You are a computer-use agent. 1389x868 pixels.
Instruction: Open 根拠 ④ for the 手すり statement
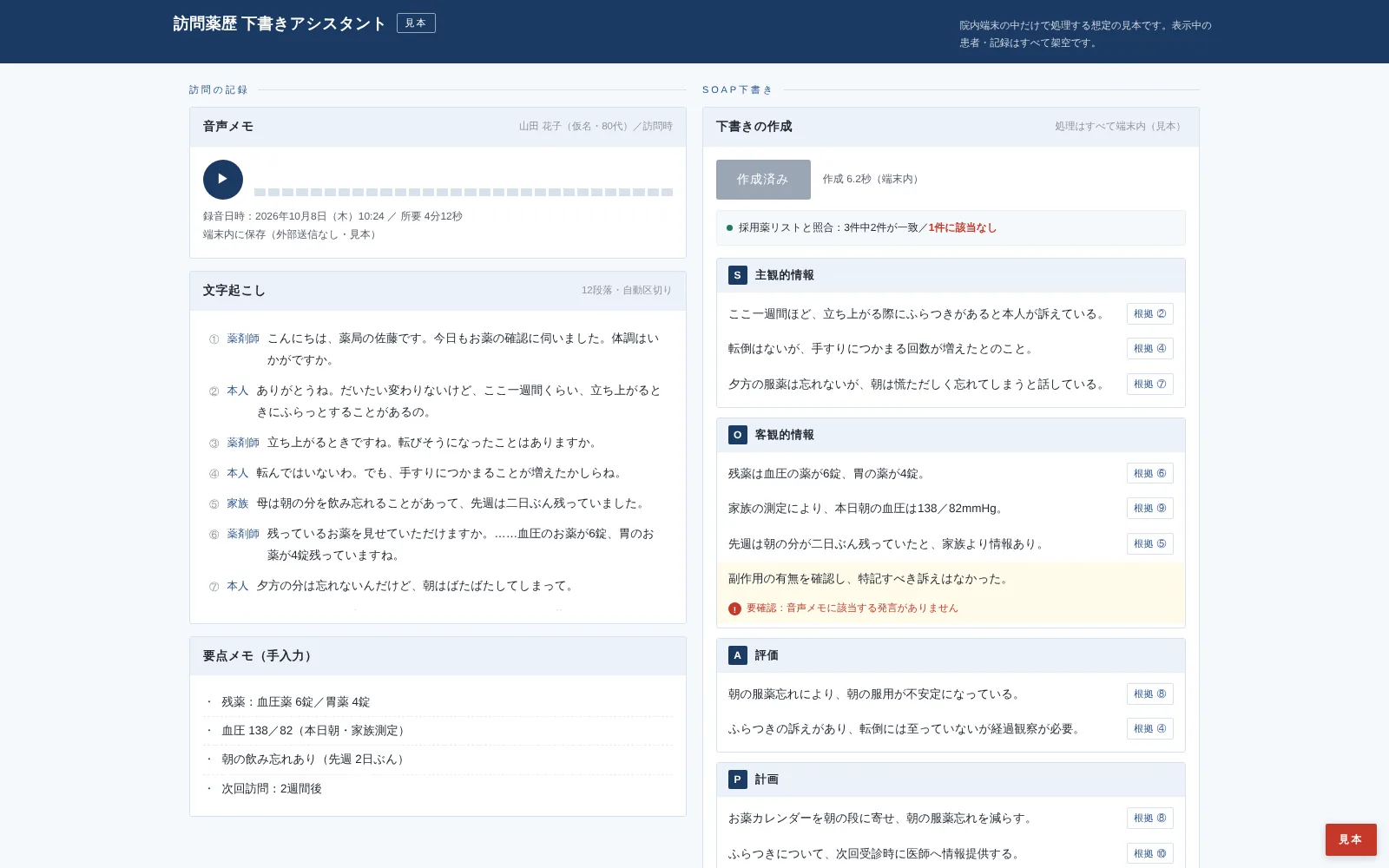[x=1150, y=348]
